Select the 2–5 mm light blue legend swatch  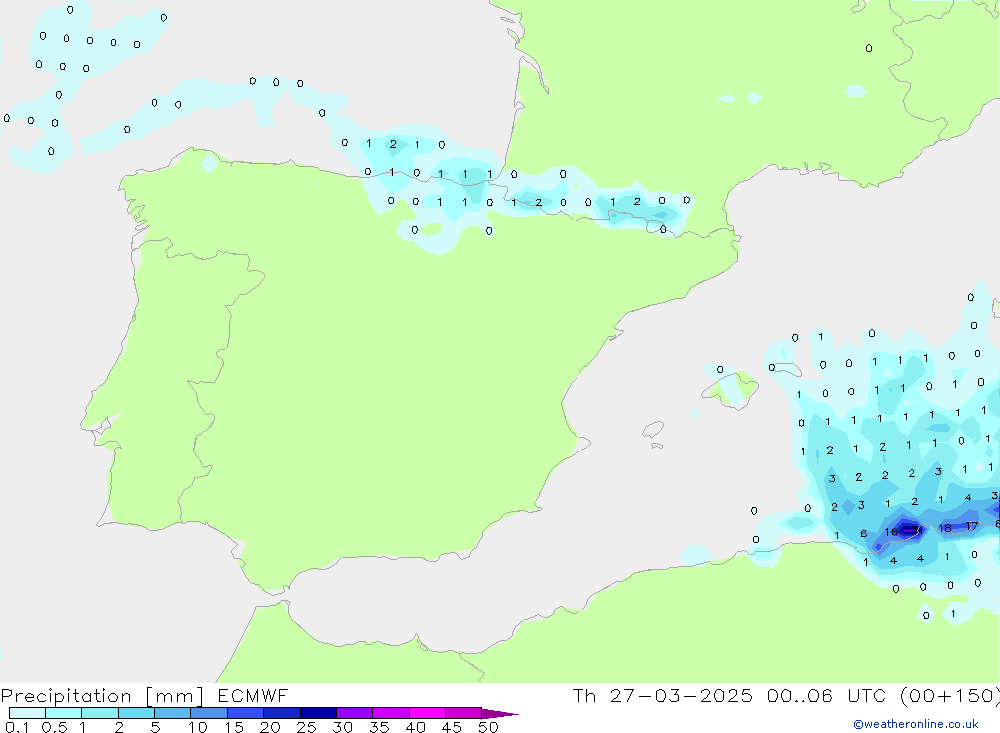(136, 713)
